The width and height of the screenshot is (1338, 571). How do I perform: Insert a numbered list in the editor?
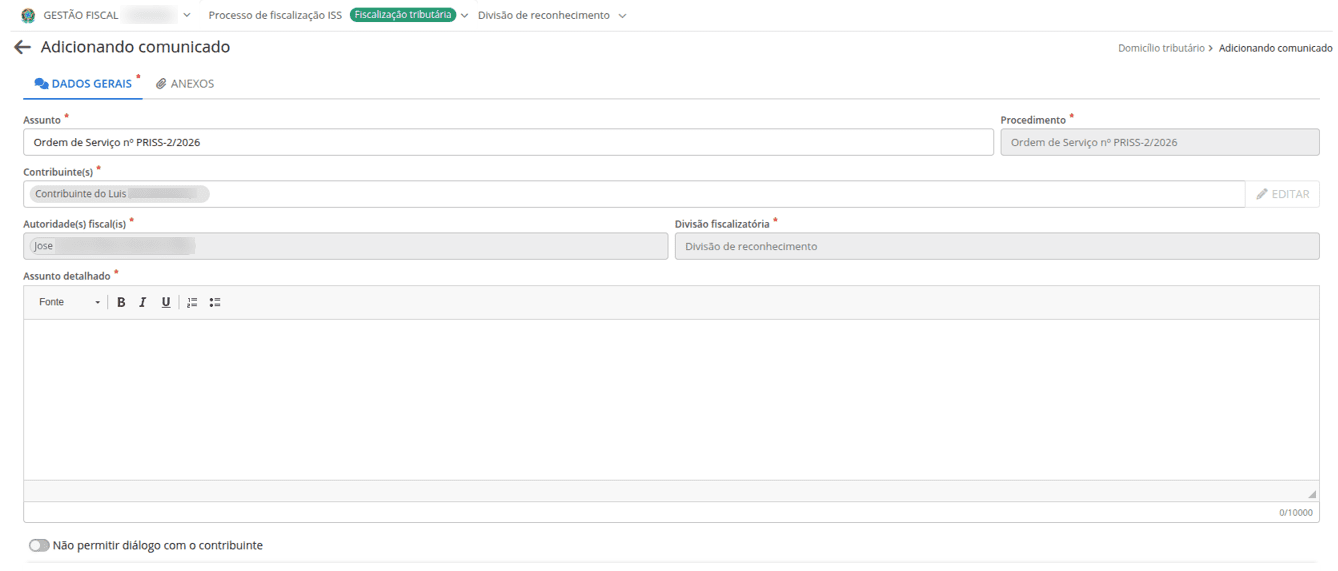coord(192,302)
